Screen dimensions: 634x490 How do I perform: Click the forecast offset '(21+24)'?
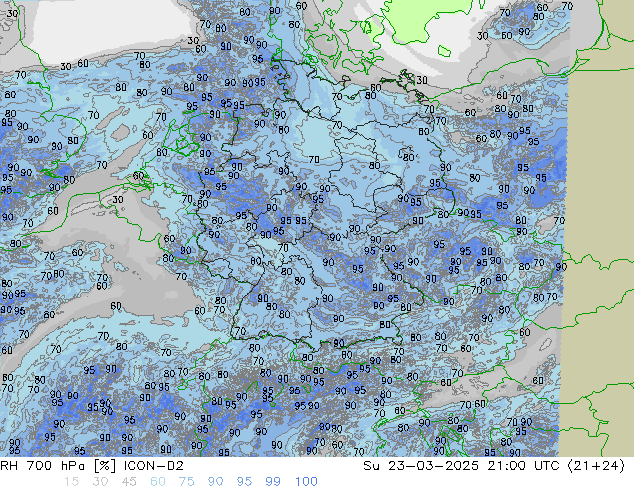click(596, 466)
